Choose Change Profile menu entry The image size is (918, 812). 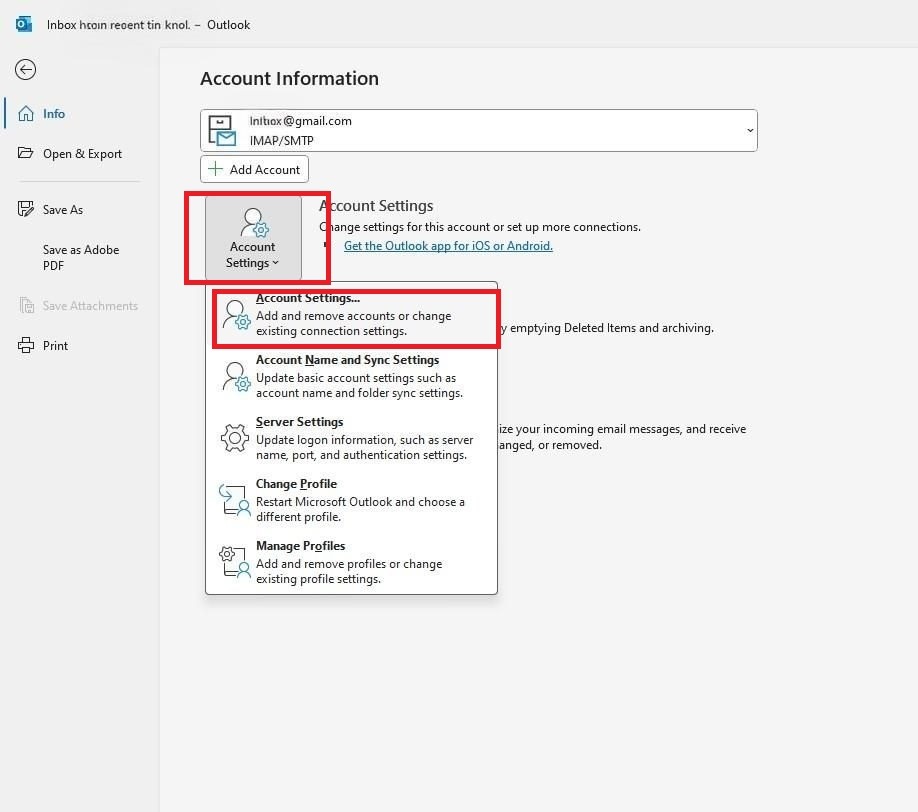click(351, 501)
